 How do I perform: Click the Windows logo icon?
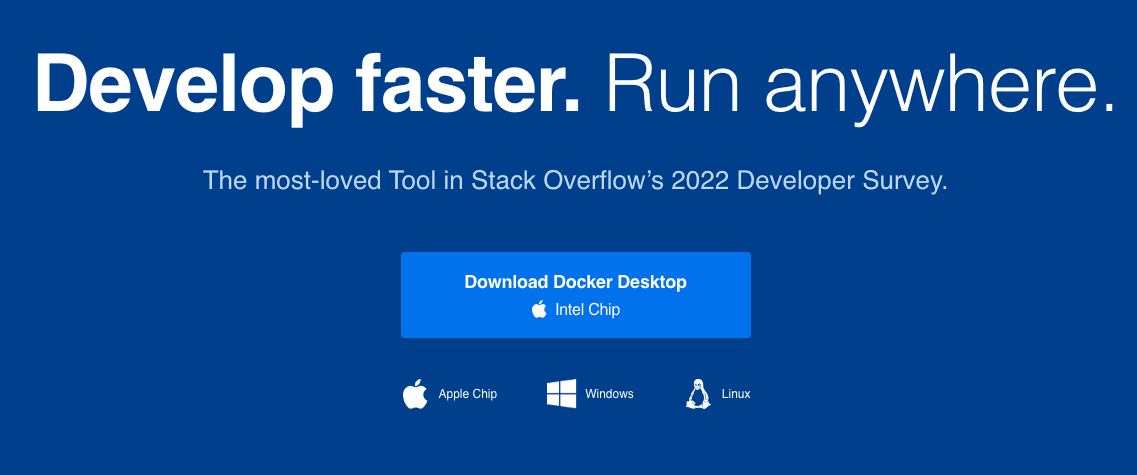tap(561, 394)
